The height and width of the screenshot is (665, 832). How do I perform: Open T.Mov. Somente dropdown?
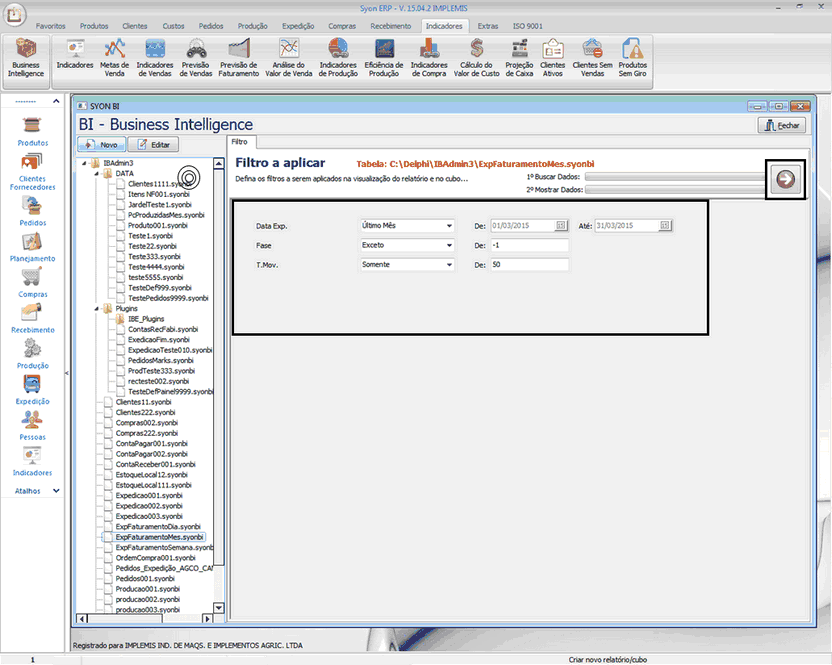(406, 265)
